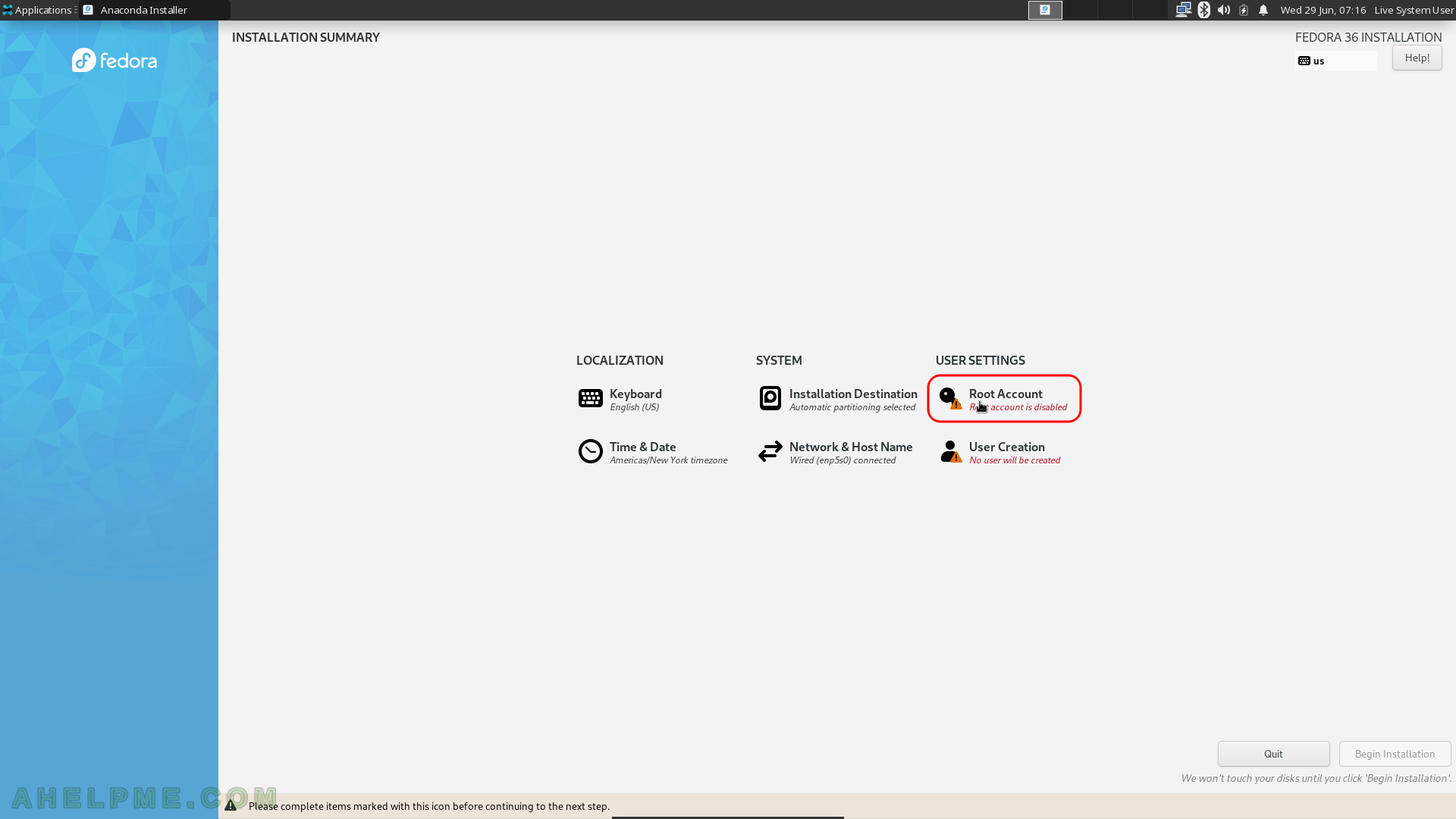The width and height of the screenshot is (1456, 819).
Task: Click the us keyboard layout indicator
Action: (1335, 61)
